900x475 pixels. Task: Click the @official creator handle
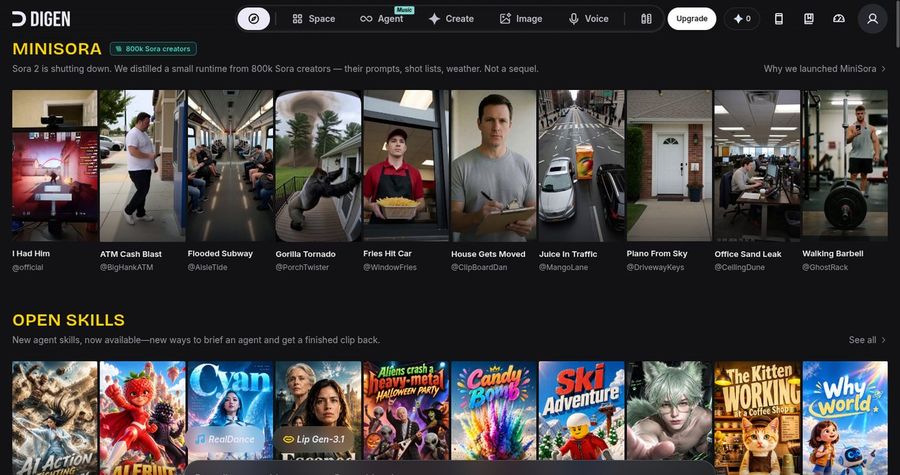pos(28,267)
